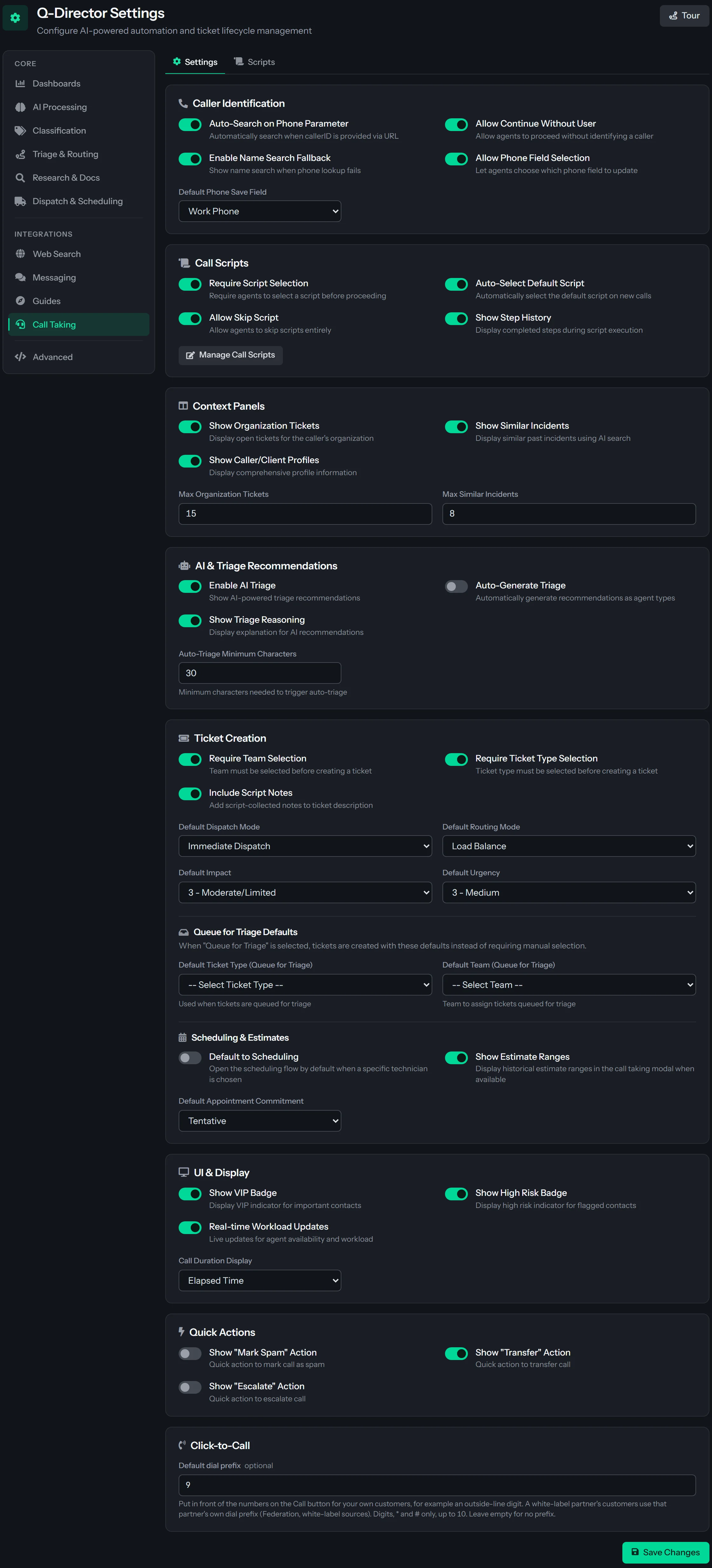Expand Default Routing Mode Load Balance dropdown

point(569,846)
